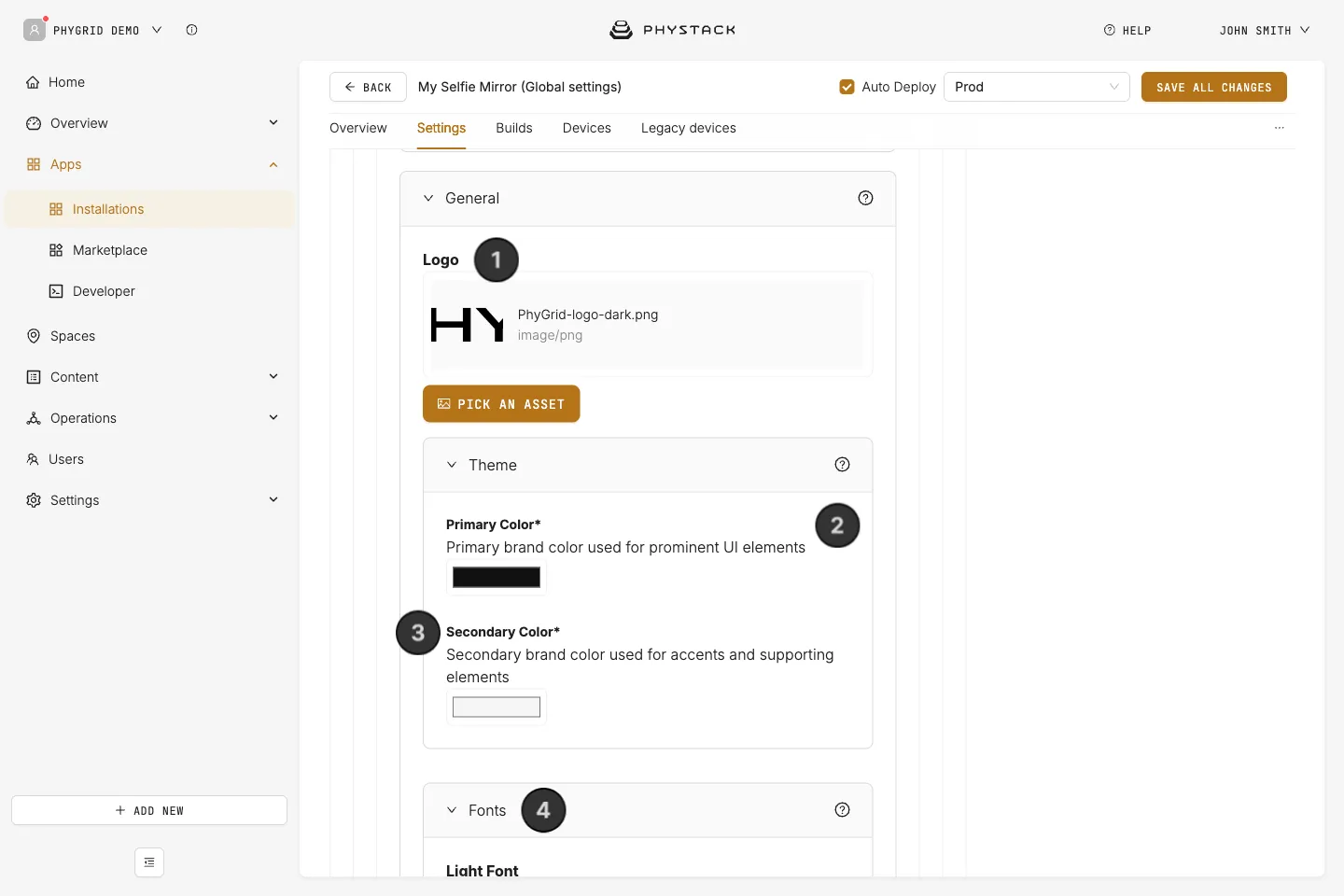Click the Back button
Image resolution: width=1344 pixels, height=896 pixels.
tap(368, 87)
